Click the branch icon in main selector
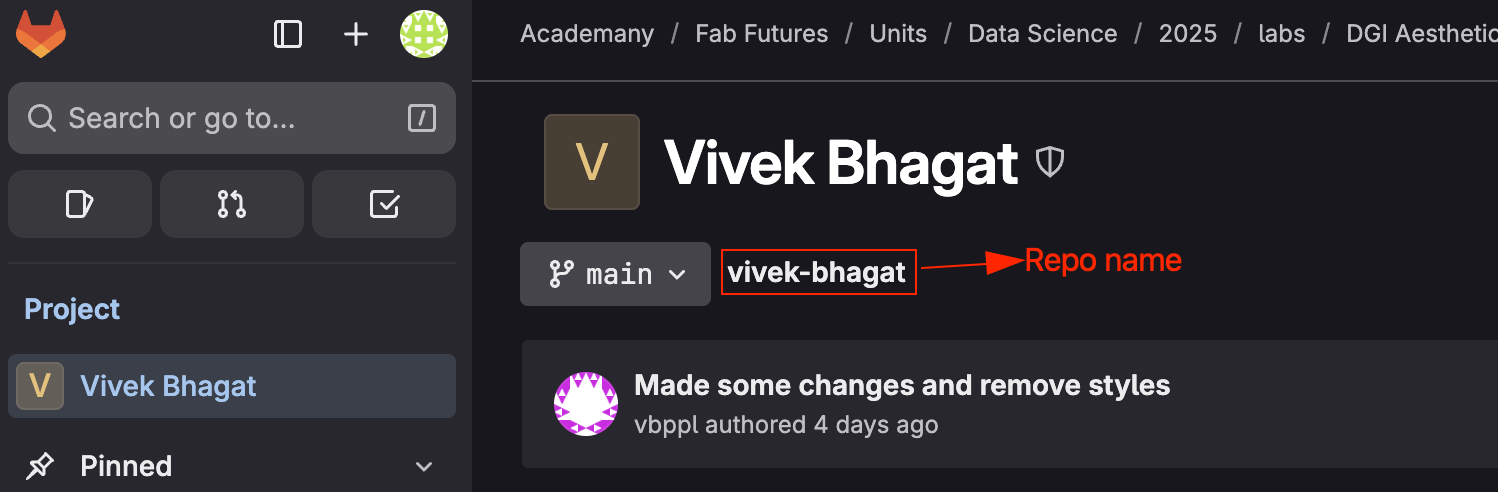The width and height of the screenshot is (1498, 492). pyautogui.click(x=562, y=274)
